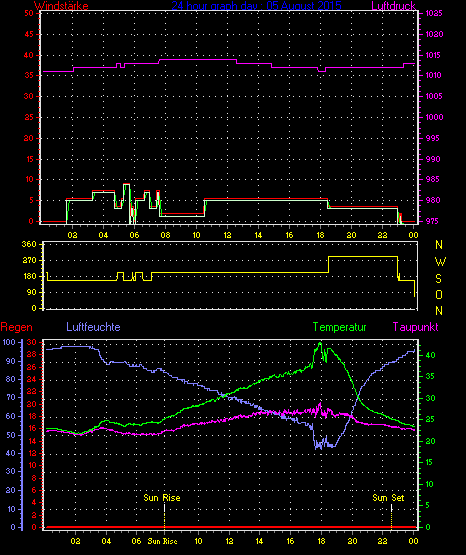Image resolution: width=466 pixels, height=555 pixels.
Task: Click the 40 value on temperature axis
Action: click(x=430, y=355)
